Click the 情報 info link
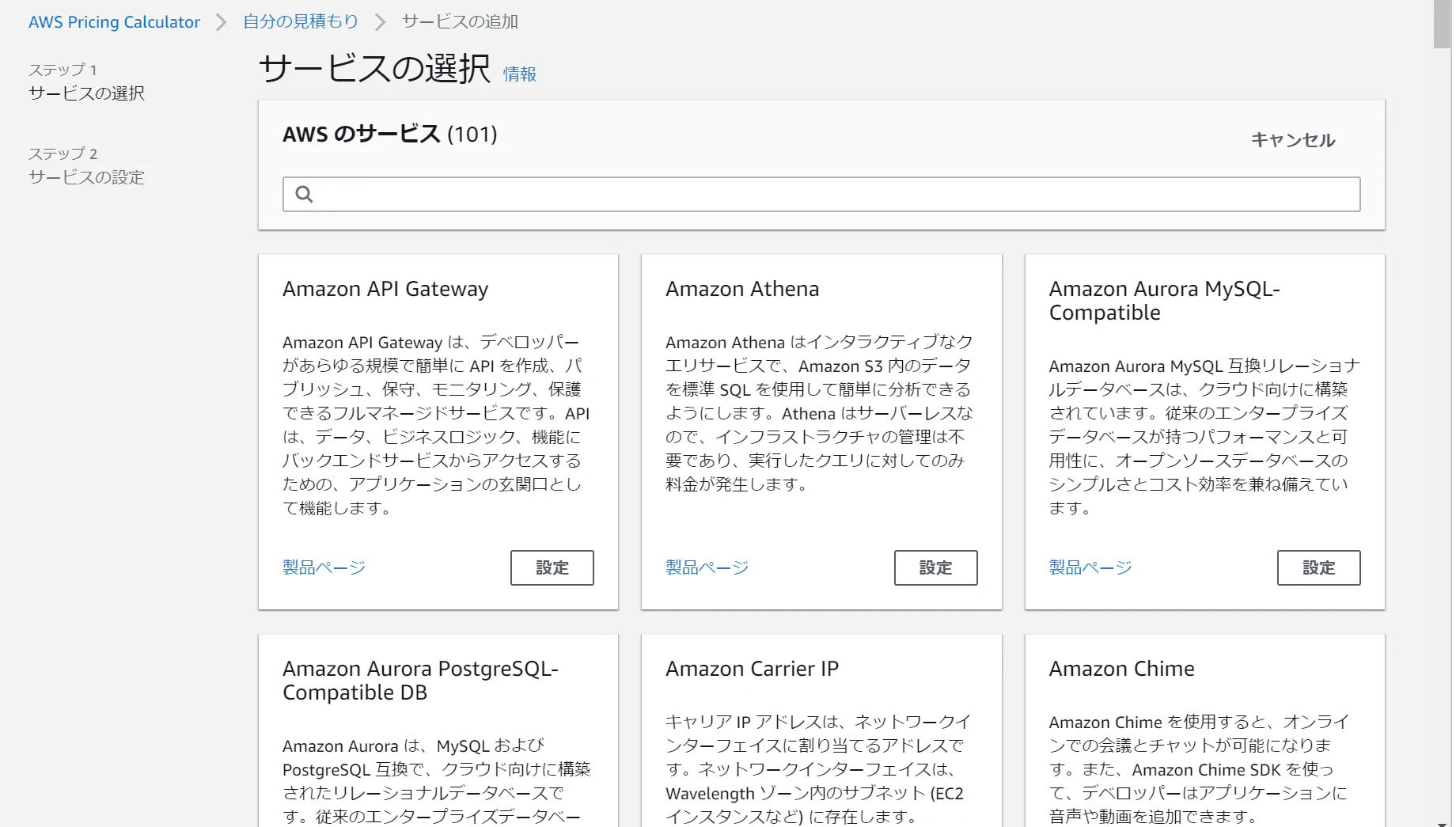This screenshot has width=1456, height=827. point(520,74)
